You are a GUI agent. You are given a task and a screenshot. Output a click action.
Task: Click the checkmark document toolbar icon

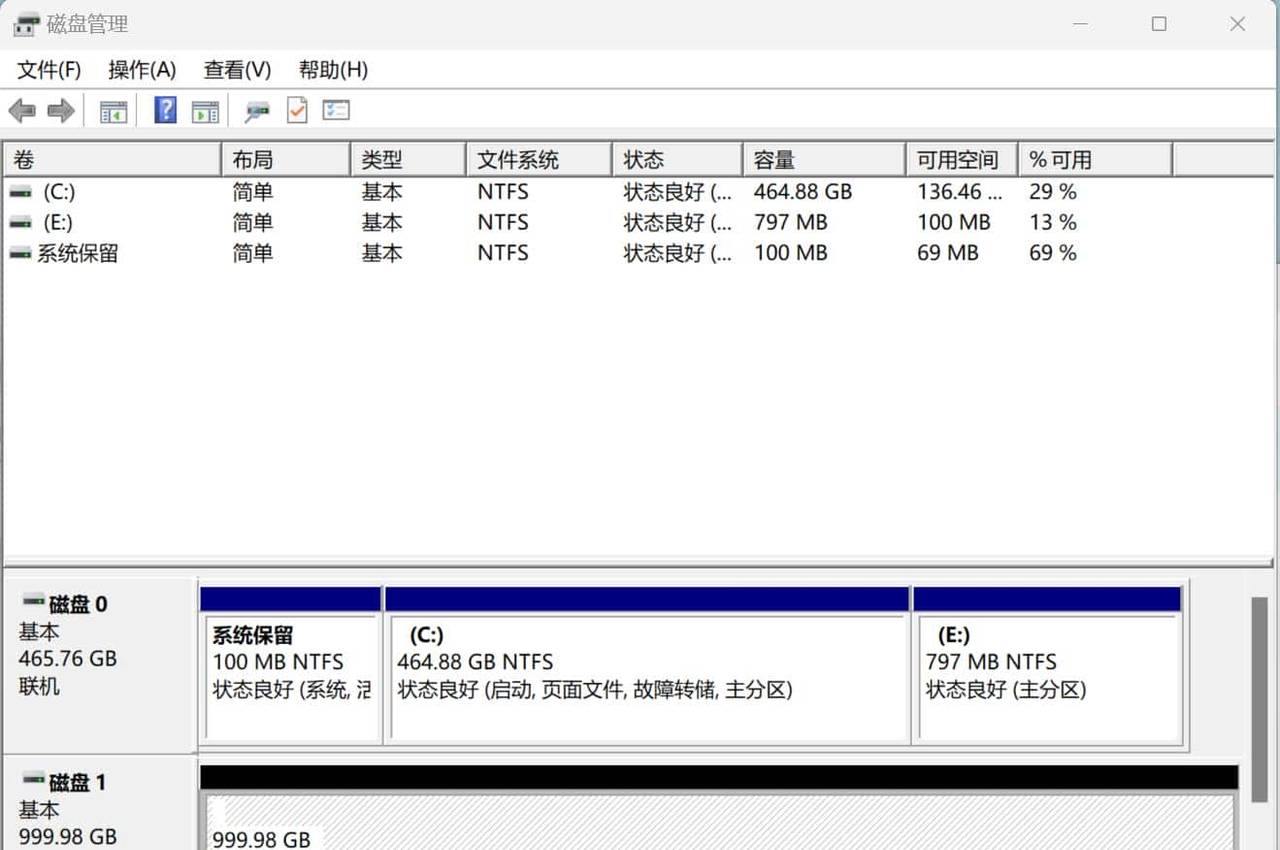tap(296, 110)
